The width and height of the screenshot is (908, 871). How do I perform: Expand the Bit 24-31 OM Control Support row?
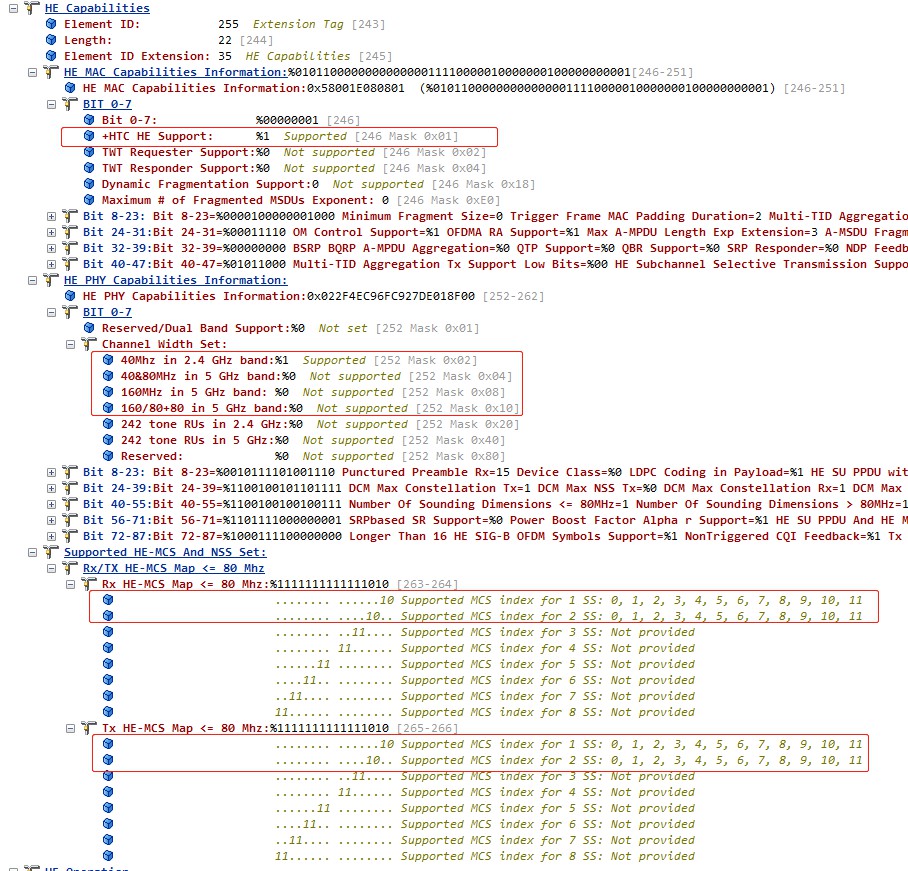click(52, 232)
